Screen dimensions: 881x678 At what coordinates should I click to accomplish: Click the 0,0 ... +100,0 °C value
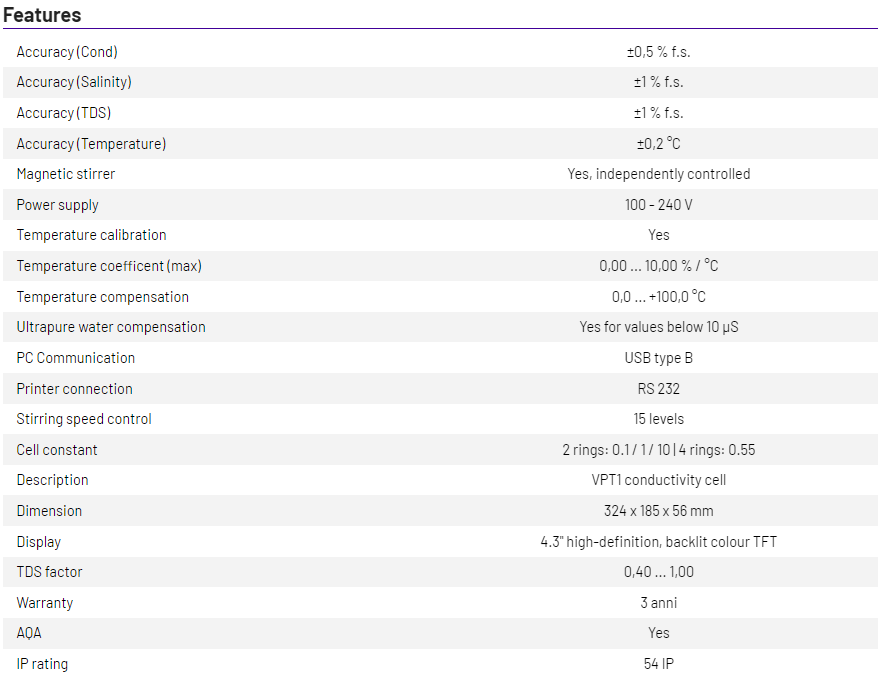658,297
